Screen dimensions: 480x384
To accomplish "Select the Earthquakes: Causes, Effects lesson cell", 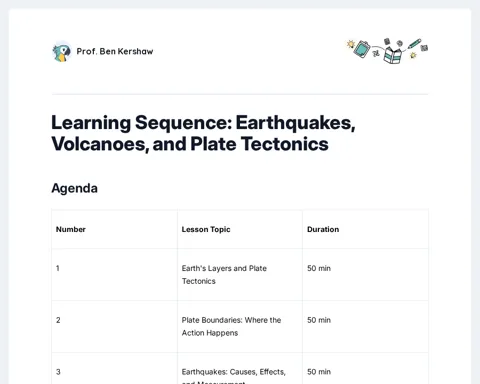I will pyautogui.click(x=240, y=368).
